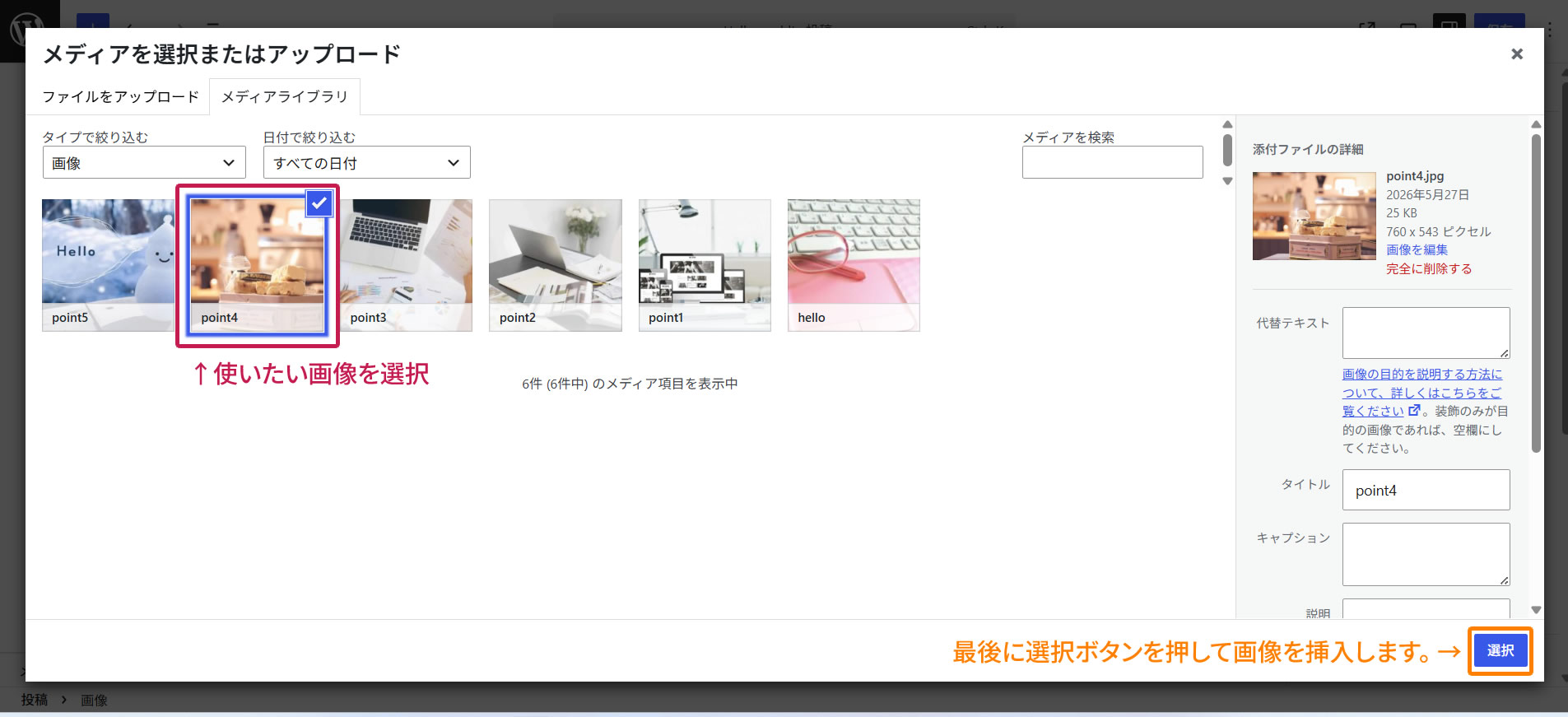Click the タイトル field containing point4
Viewport: 1568px width, 717px height.
[1426, 490]
